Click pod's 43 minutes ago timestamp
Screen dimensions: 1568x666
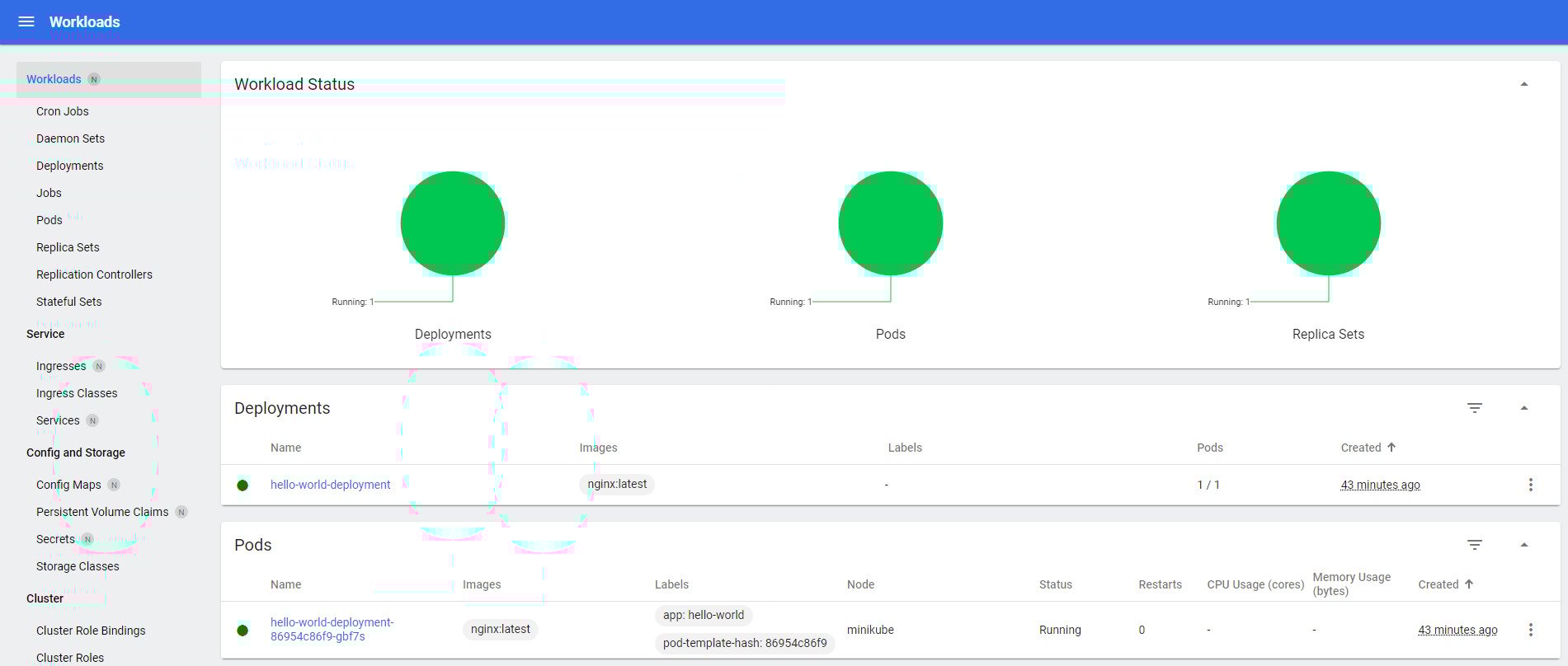pos(1457,630)
